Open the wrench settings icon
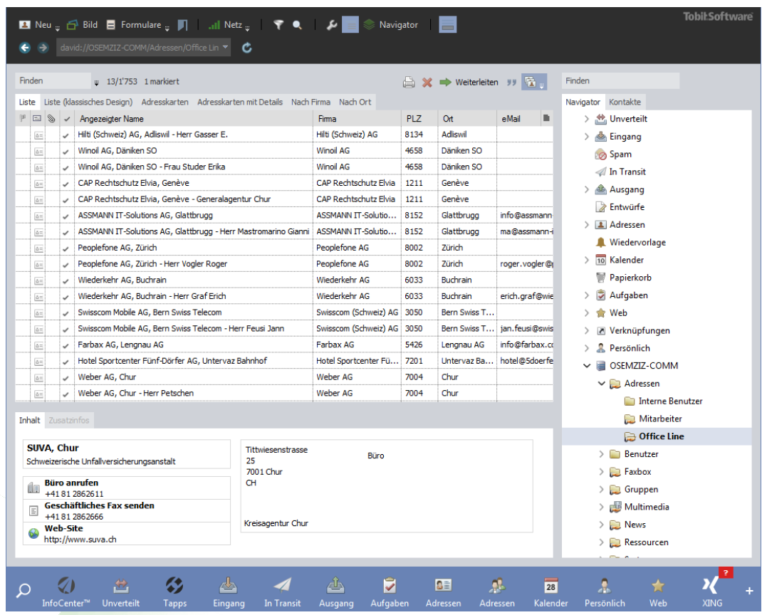 pyautogui.click(x=332, y=25)
